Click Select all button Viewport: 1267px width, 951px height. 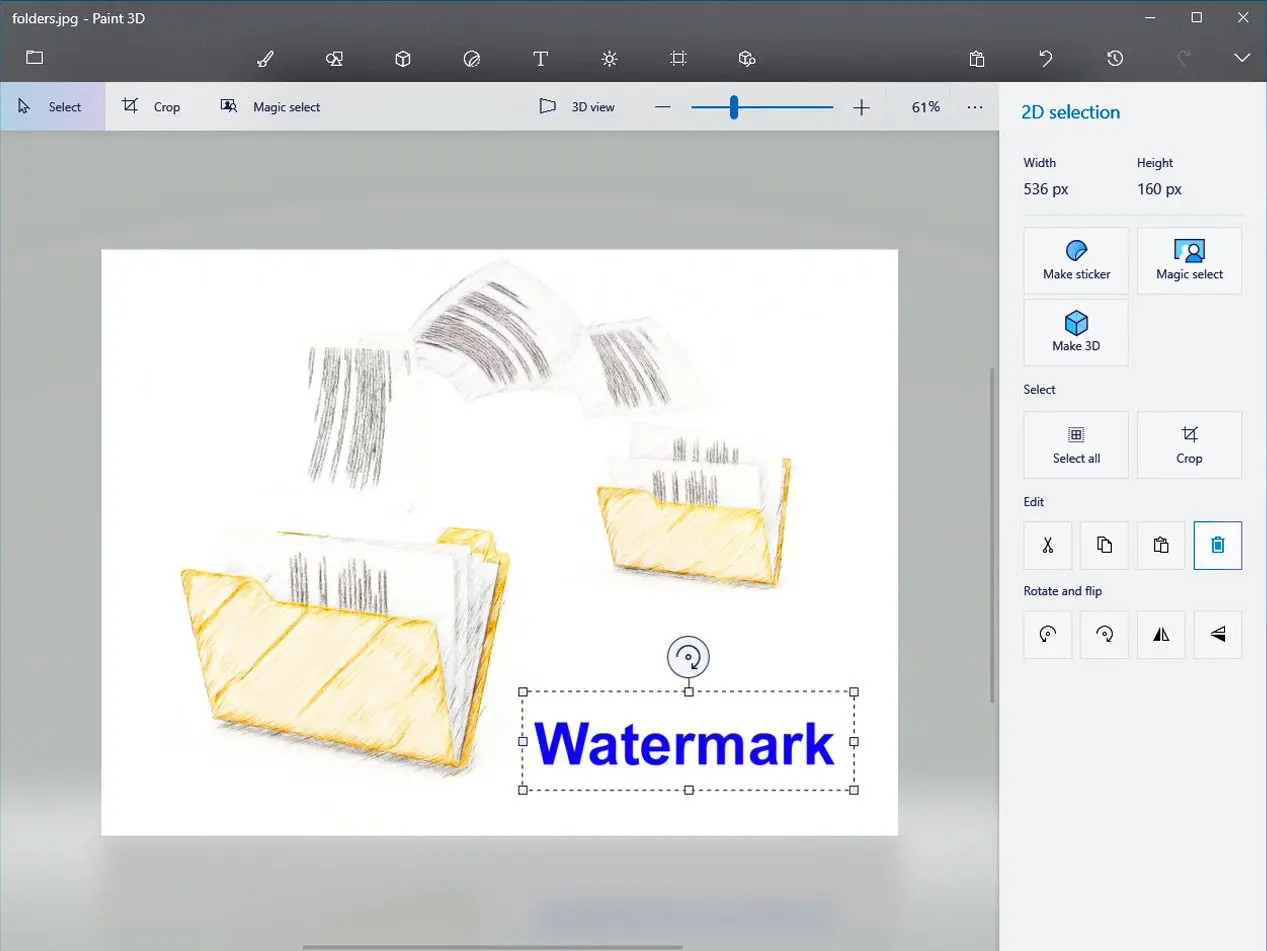point(1076,445)
